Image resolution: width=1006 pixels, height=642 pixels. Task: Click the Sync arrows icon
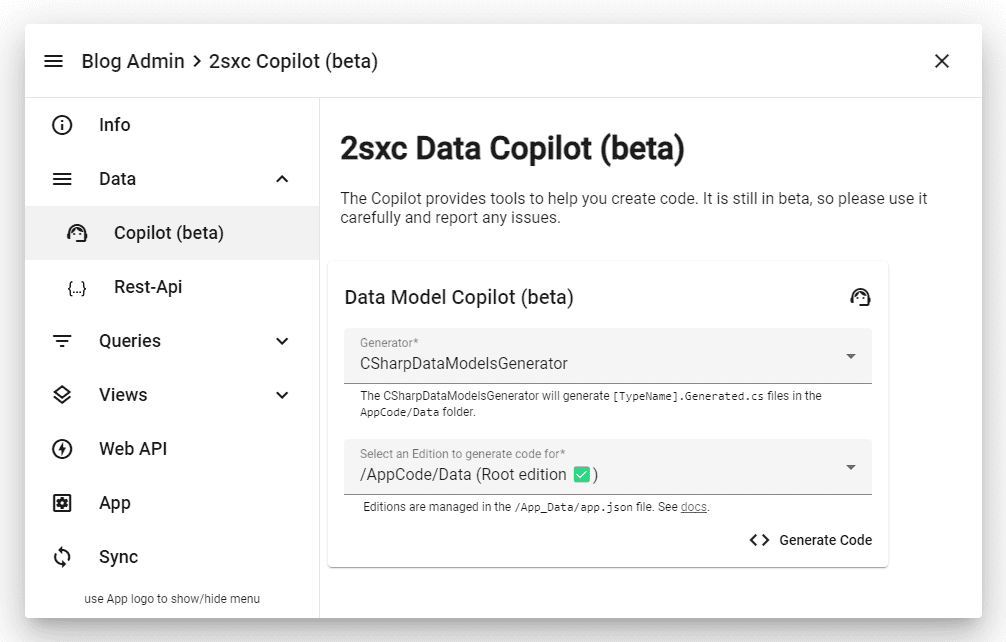pyautogui.click(x=62, y=557)
